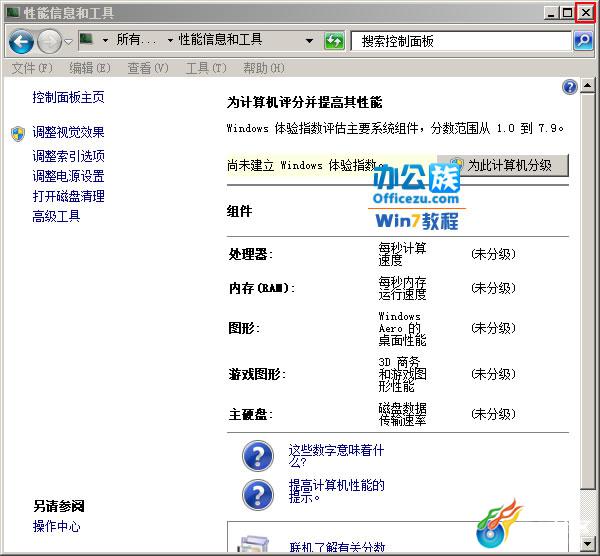Click 每秒内存运行速度 description text
Screen dimensions: 600x556
coord(402,288)
